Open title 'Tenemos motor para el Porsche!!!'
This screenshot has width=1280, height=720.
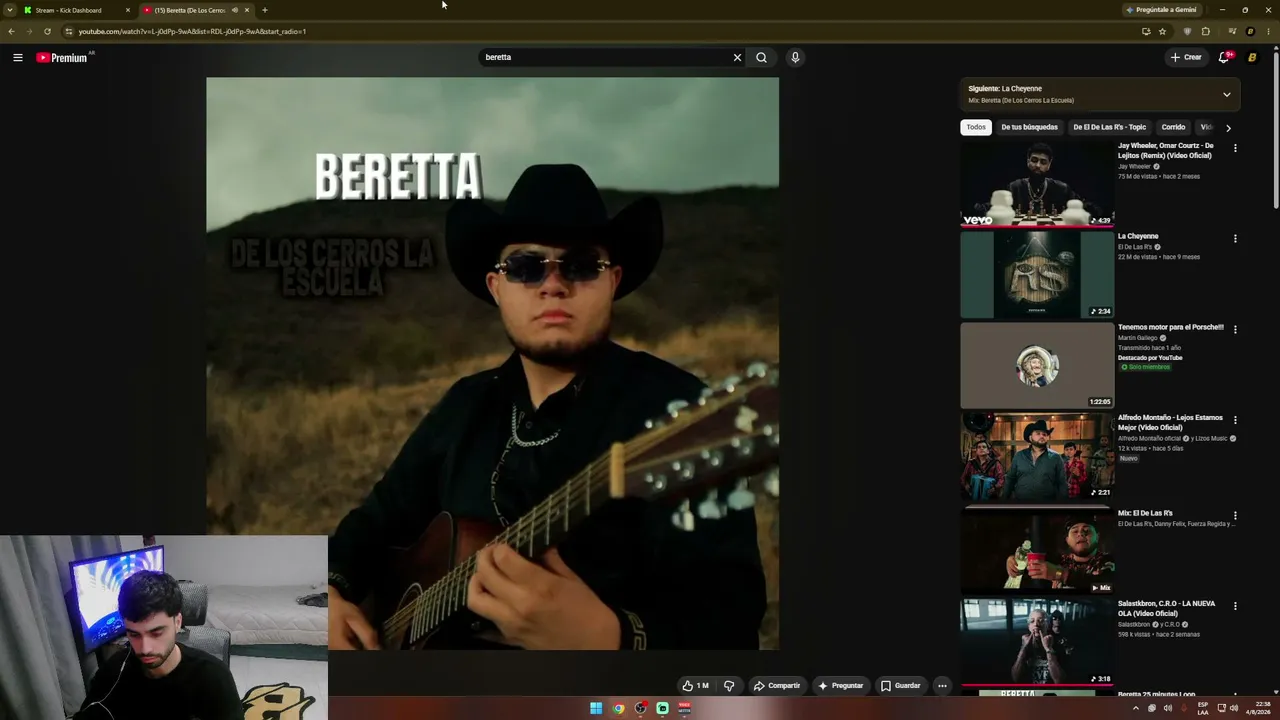tap(1170, 327)
